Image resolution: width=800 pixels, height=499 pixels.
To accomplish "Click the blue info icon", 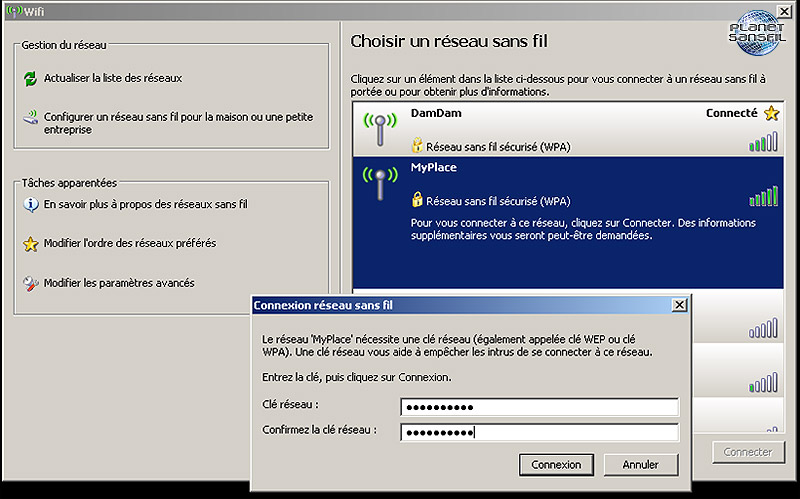I will 31,205.
